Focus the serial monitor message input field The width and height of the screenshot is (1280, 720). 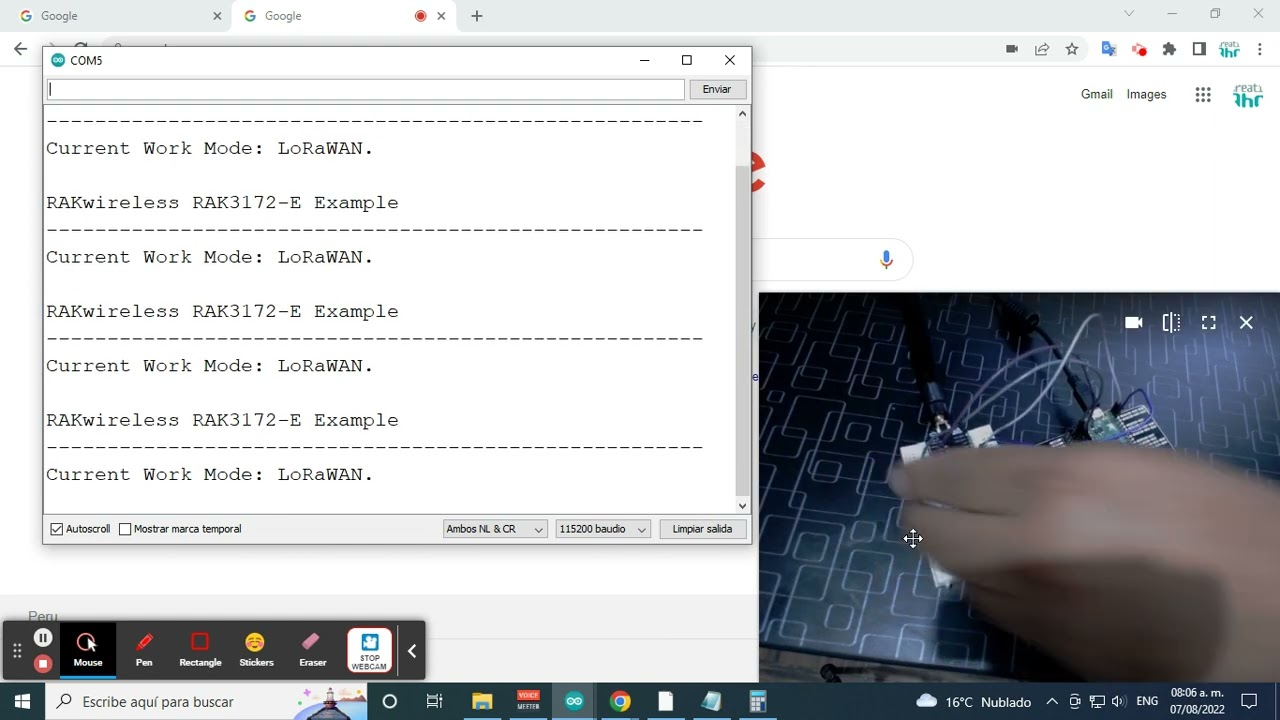[x=365, y=89]
